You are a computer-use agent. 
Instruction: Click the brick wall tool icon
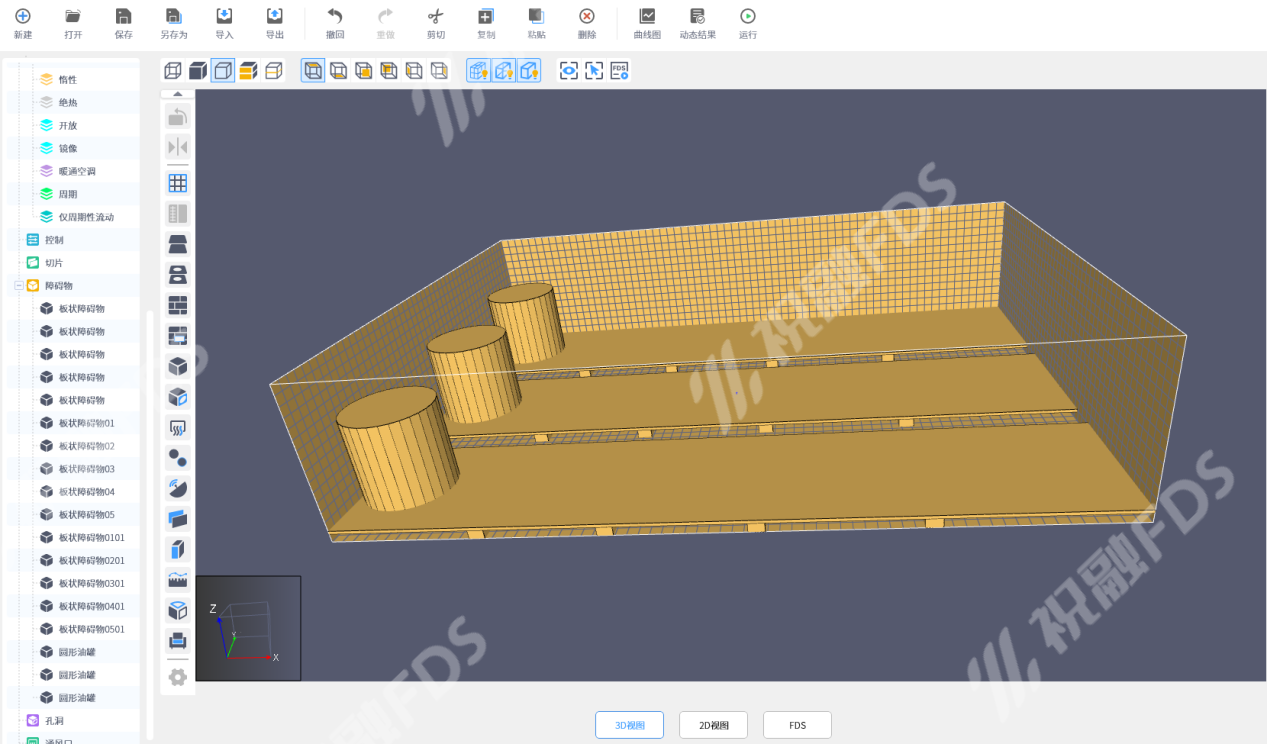tap(178, 305)
